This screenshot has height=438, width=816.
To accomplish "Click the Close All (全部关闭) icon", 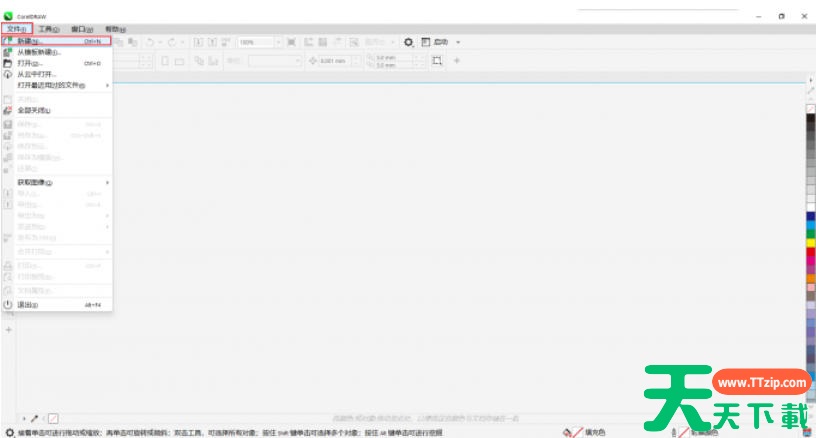I will (7, 110).
